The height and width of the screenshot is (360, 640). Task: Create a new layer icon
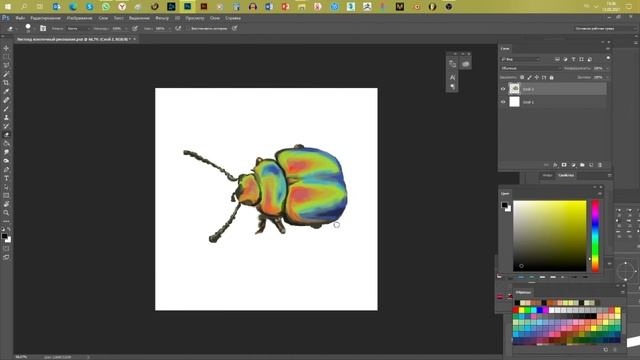[x=591, y=165]
